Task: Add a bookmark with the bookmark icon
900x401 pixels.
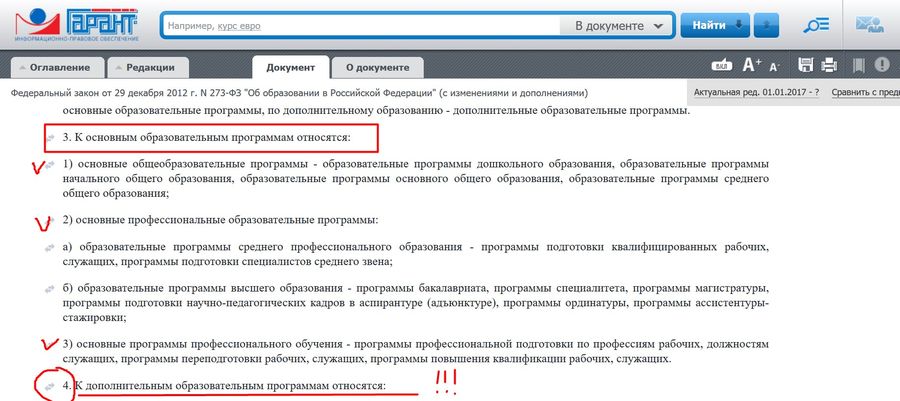Action: coord(859,65)
